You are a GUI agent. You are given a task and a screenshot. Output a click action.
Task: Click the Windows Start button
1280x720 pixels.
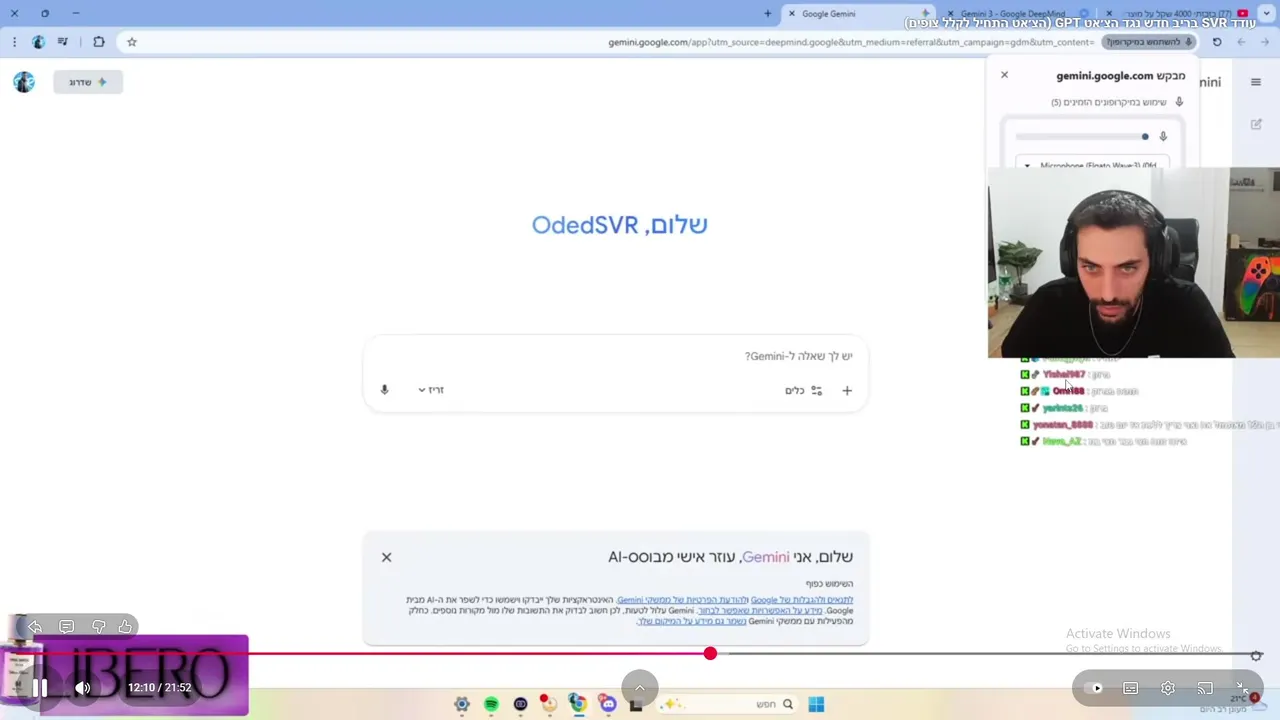(816, 704)
